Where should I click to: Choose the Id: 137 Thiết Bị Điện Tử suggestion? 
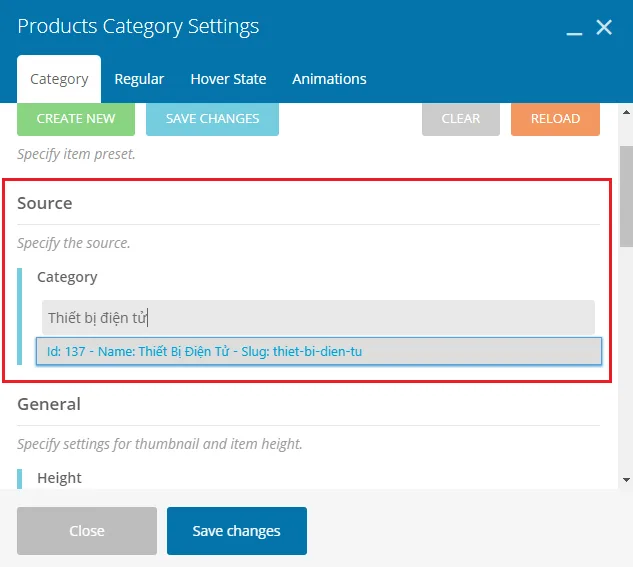pos(318,351)
